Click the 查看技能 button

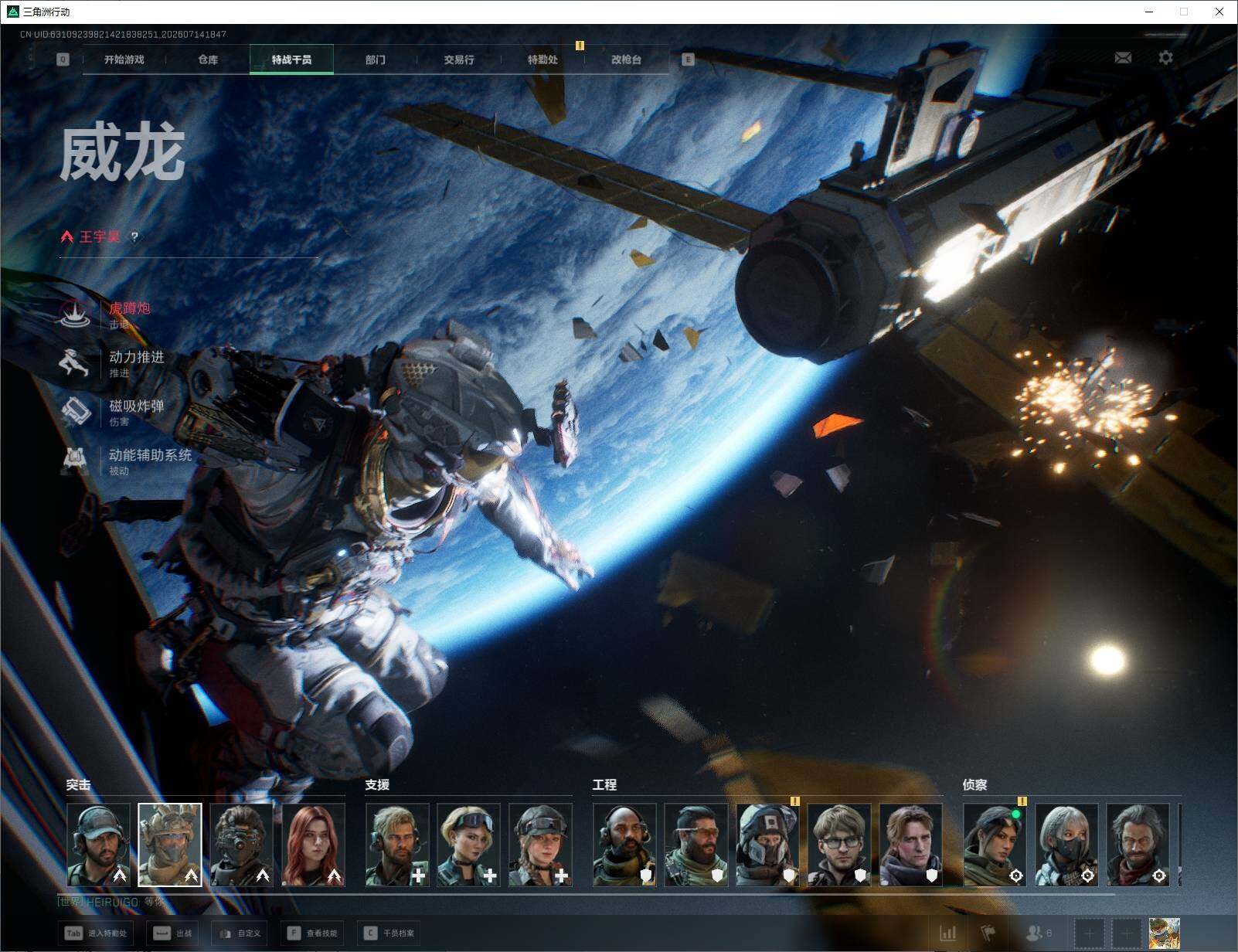coord(313,933)
